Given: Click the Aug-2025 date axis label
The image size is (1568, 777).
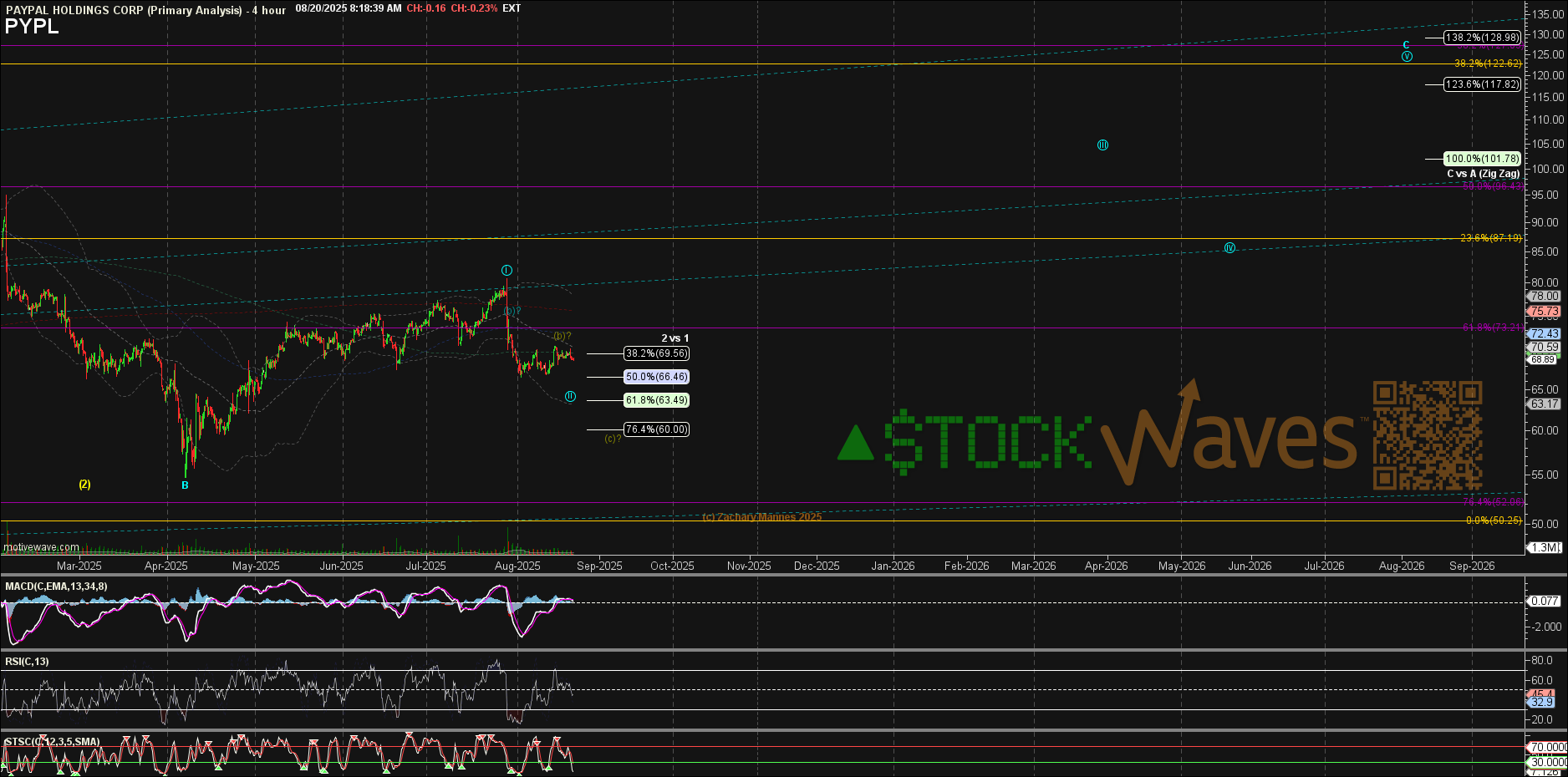Looking at the screenshot, I should pyautogui.click(x=517, y=566).
